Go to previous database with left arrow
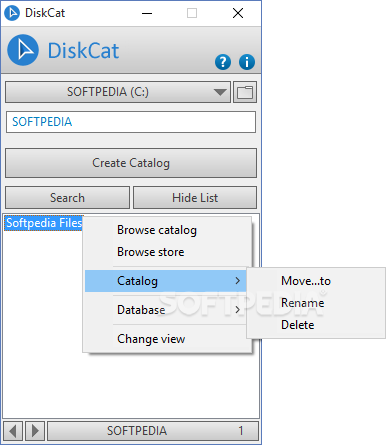The height and width of the screenshot is (445, 386). [x=13, y=431]
